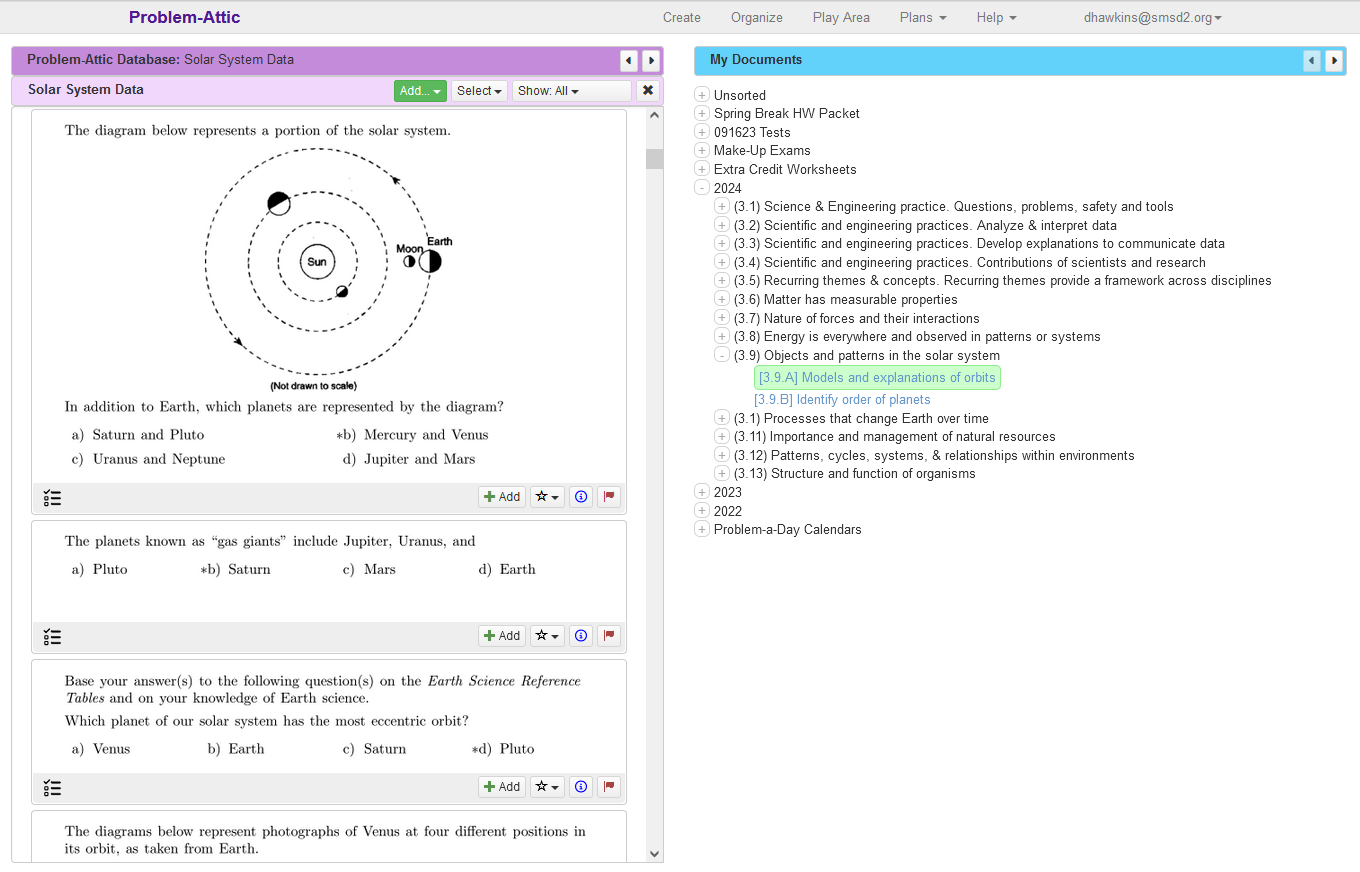The image size is (1360, 872).
Task: Open star rating dropdown for diagram question
Action: [x=547, y=497]
